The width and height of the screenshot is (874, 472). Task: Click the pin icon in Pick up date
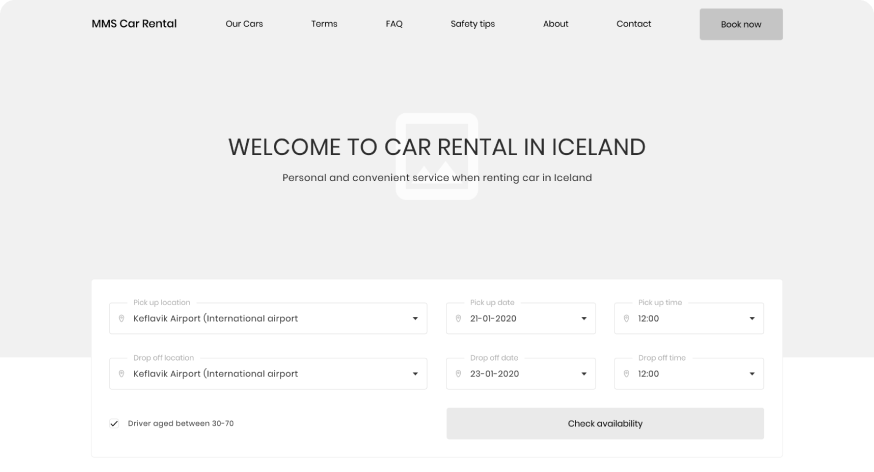pos(459,319)
